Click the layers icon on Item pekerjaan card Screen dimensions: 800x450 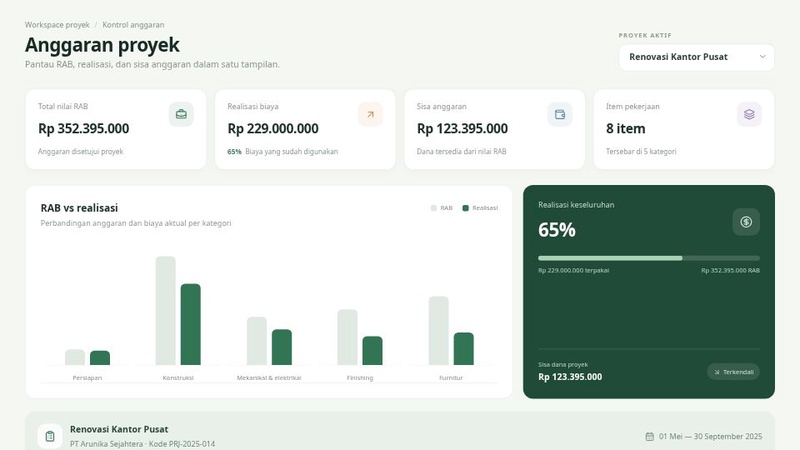749,114
